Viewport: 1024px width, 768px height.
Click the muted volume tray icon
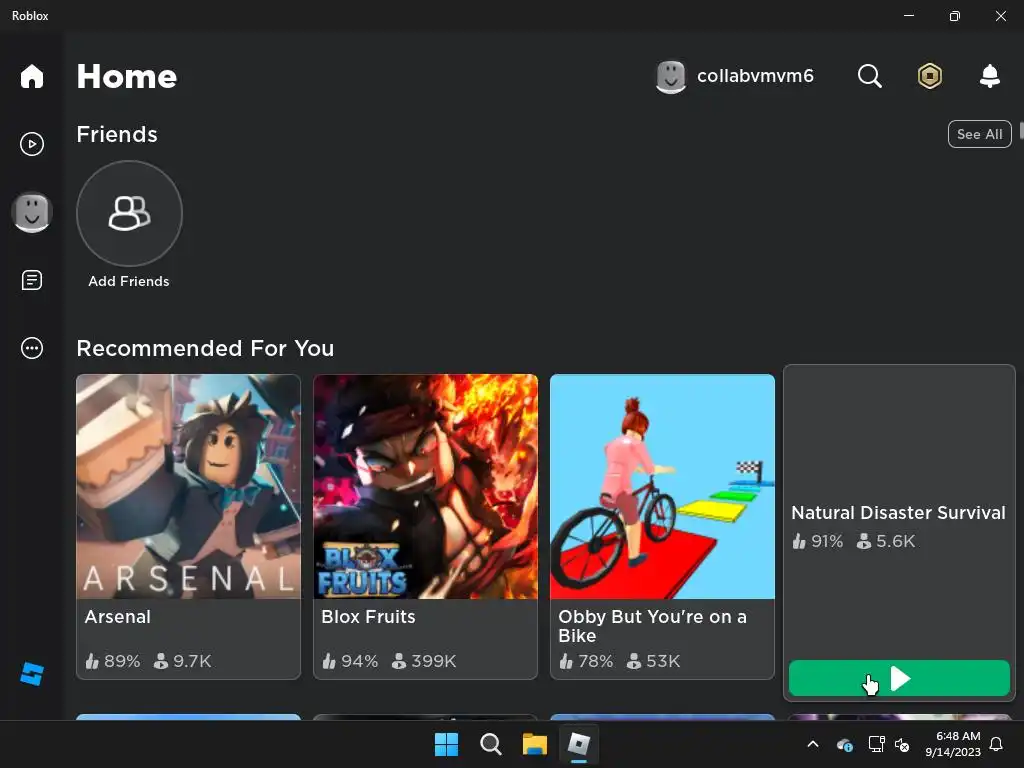pyautogui.click(x=902, y=744)
